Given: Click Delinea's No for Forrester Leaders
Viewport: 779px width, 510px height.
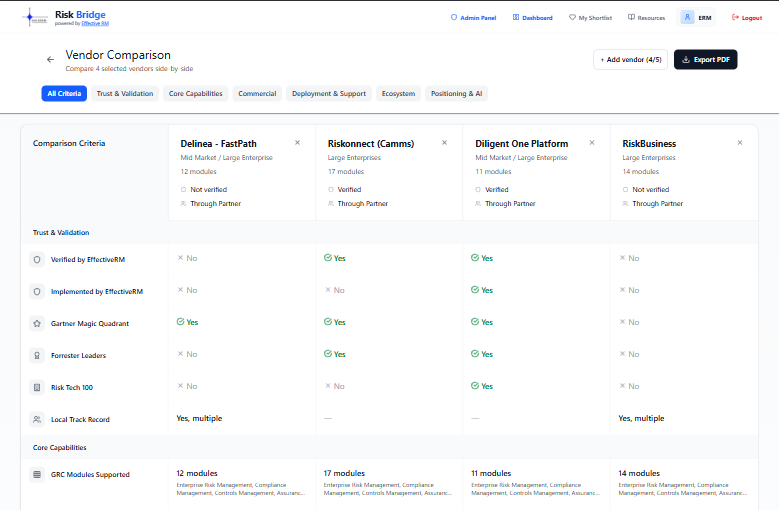Looking at the screenshot, I should tap(187, 354).
